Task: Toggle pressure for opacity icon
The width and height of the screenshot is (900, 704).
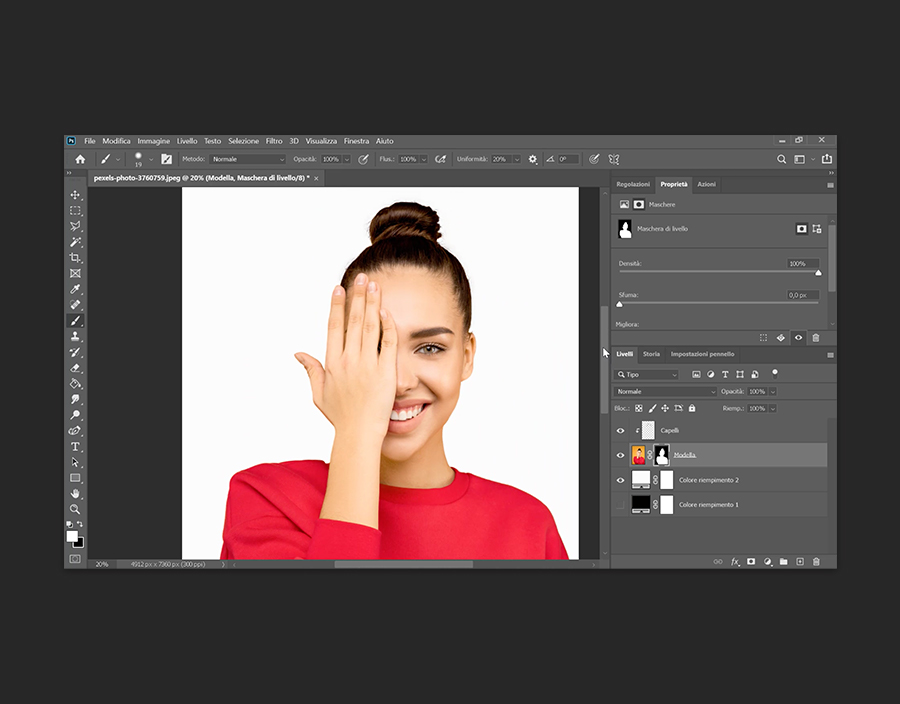Action: click(363, 159)
